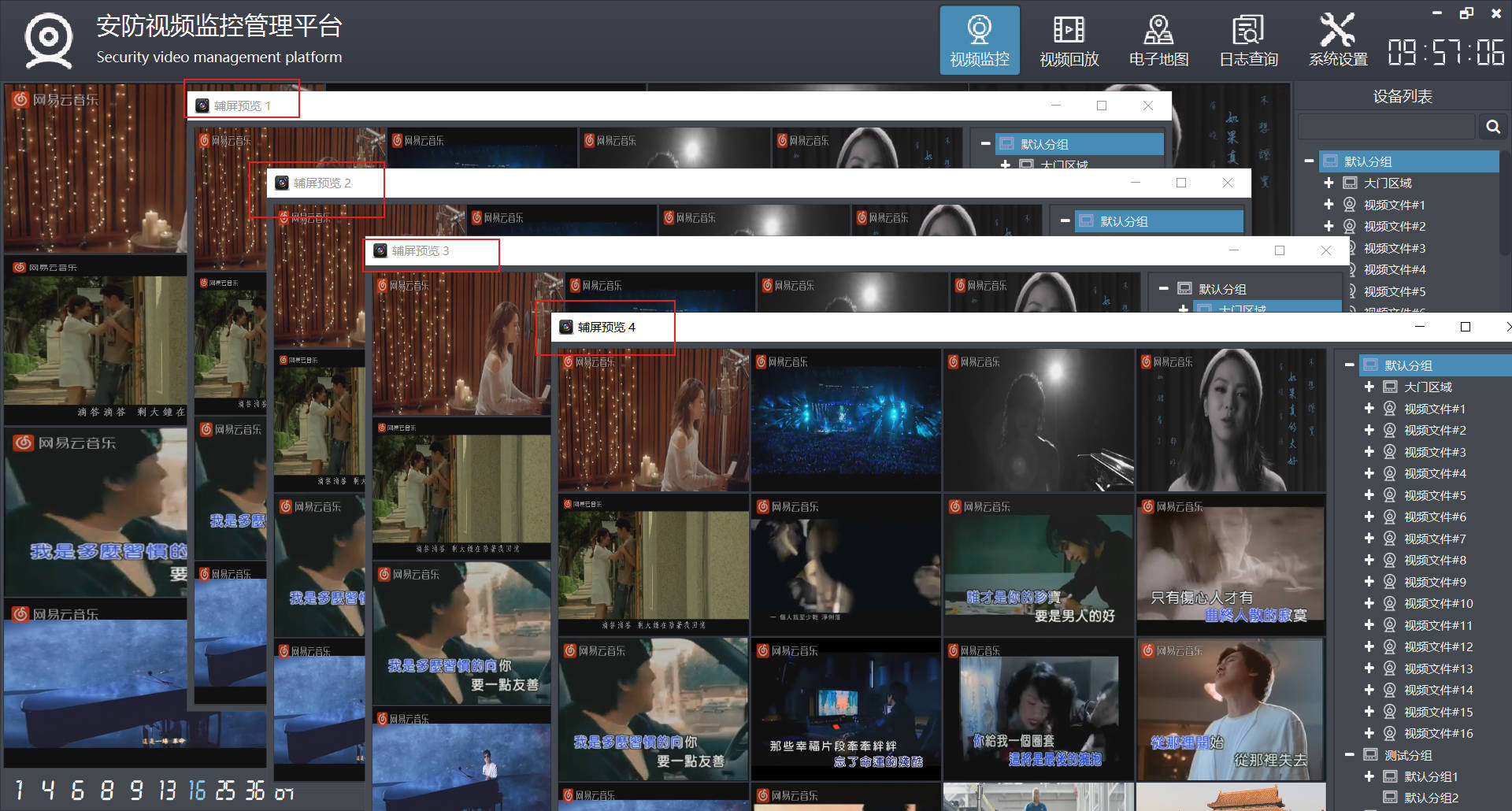The width and height of the screenshot is (1512, 811).
Task: Click camera icon of 视频文件#3 in 辅屏预览 4
Action: [1390, 452]
